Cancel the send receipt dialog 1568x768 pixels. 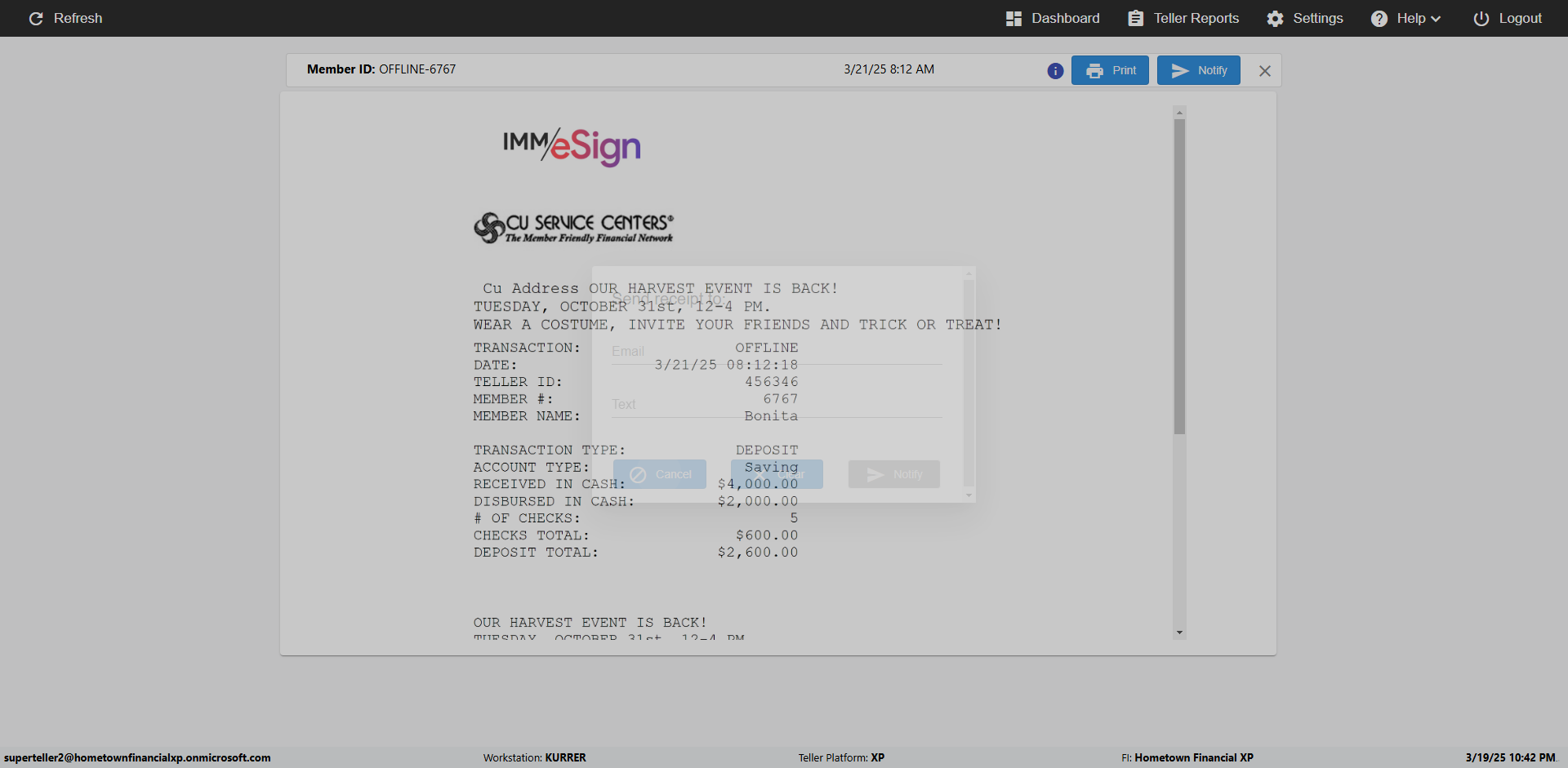pos(660,474)
